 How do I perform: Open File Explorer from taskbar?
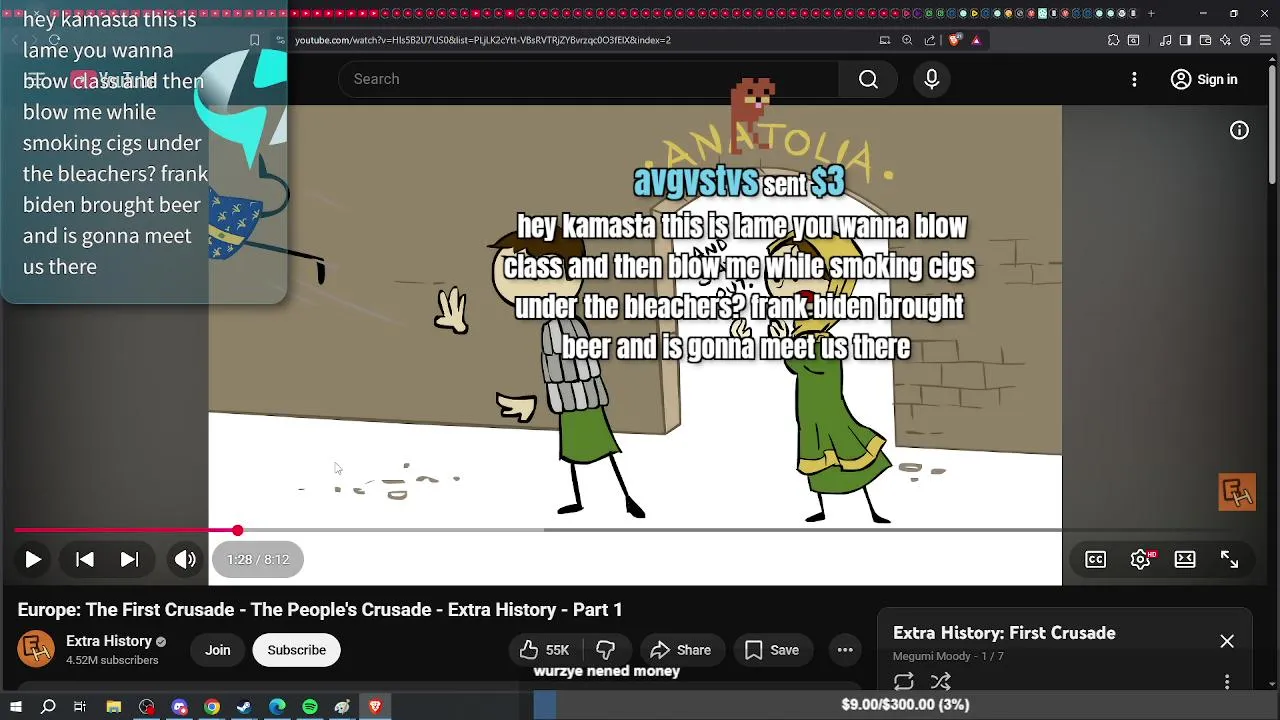114,707
